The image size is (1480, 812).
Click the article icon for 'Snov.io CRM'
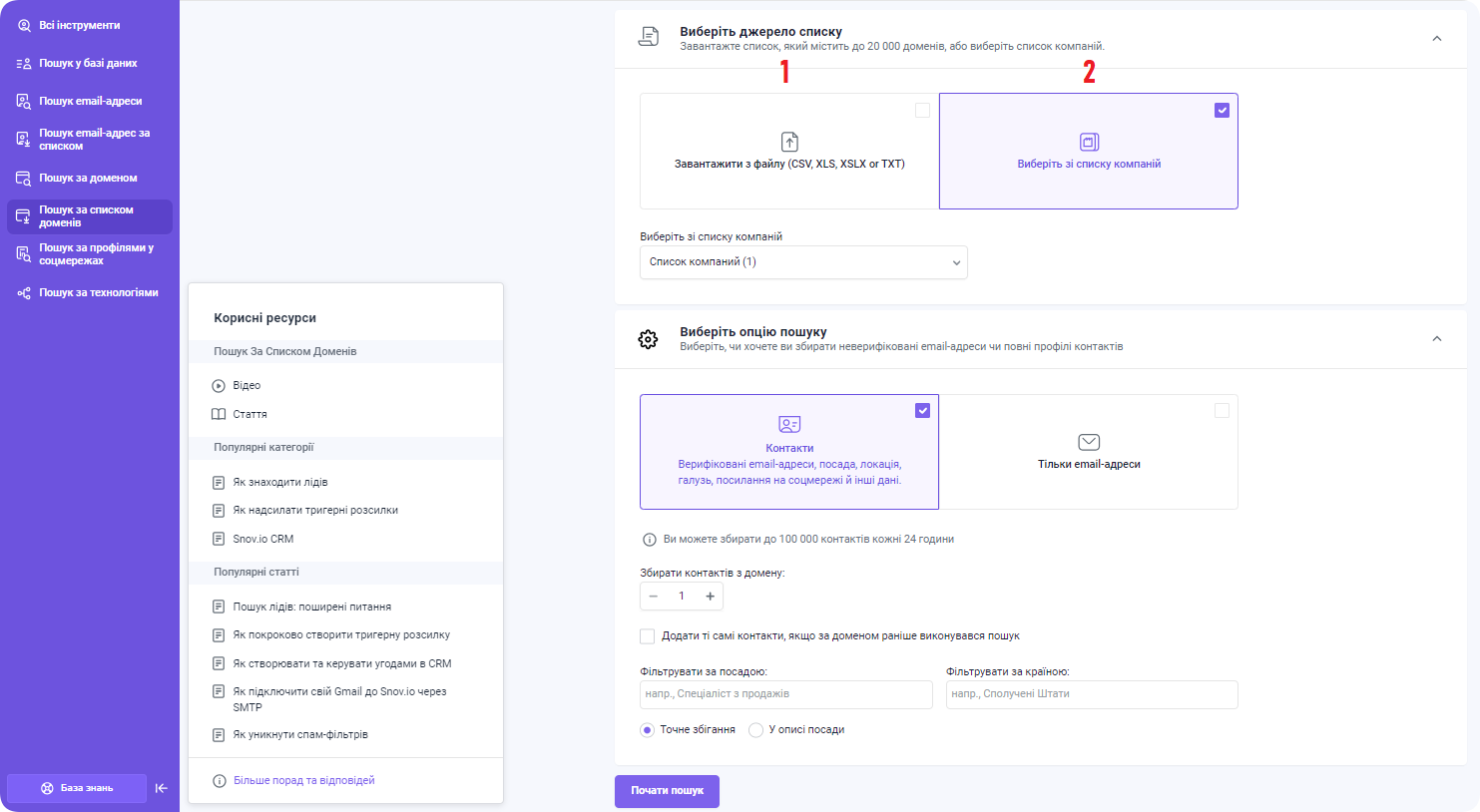coord(219,539)
